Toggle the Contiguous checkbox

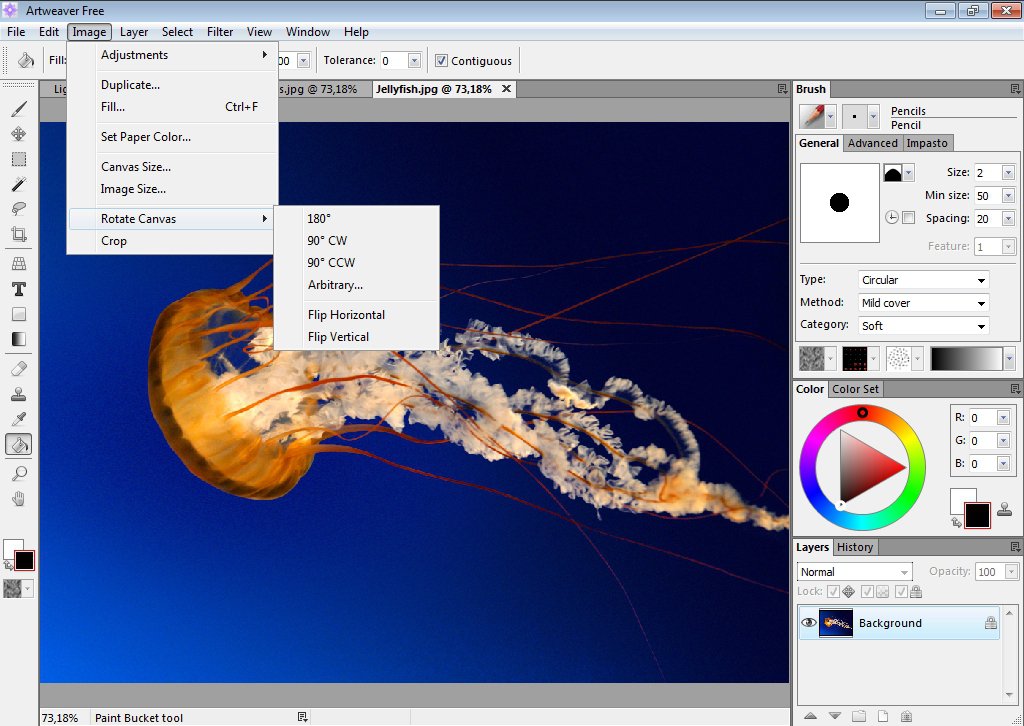441,60
